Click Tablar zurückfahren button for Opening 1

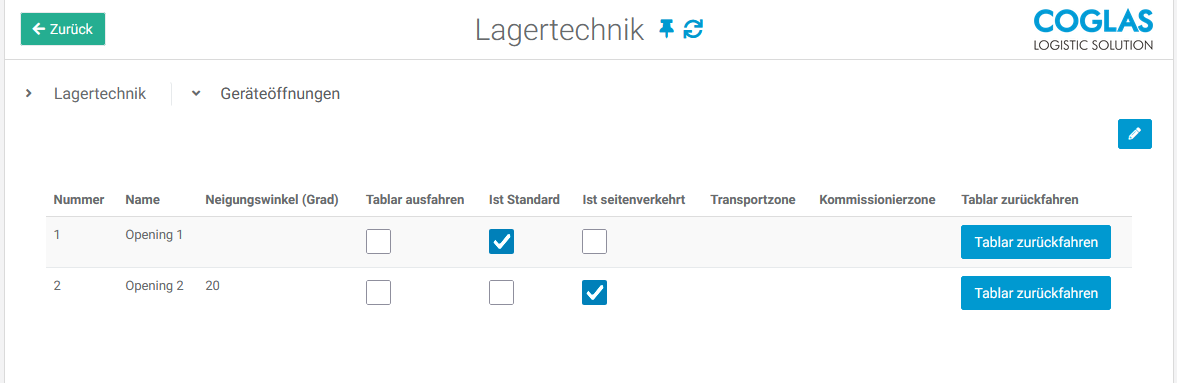click(1036, 242)
